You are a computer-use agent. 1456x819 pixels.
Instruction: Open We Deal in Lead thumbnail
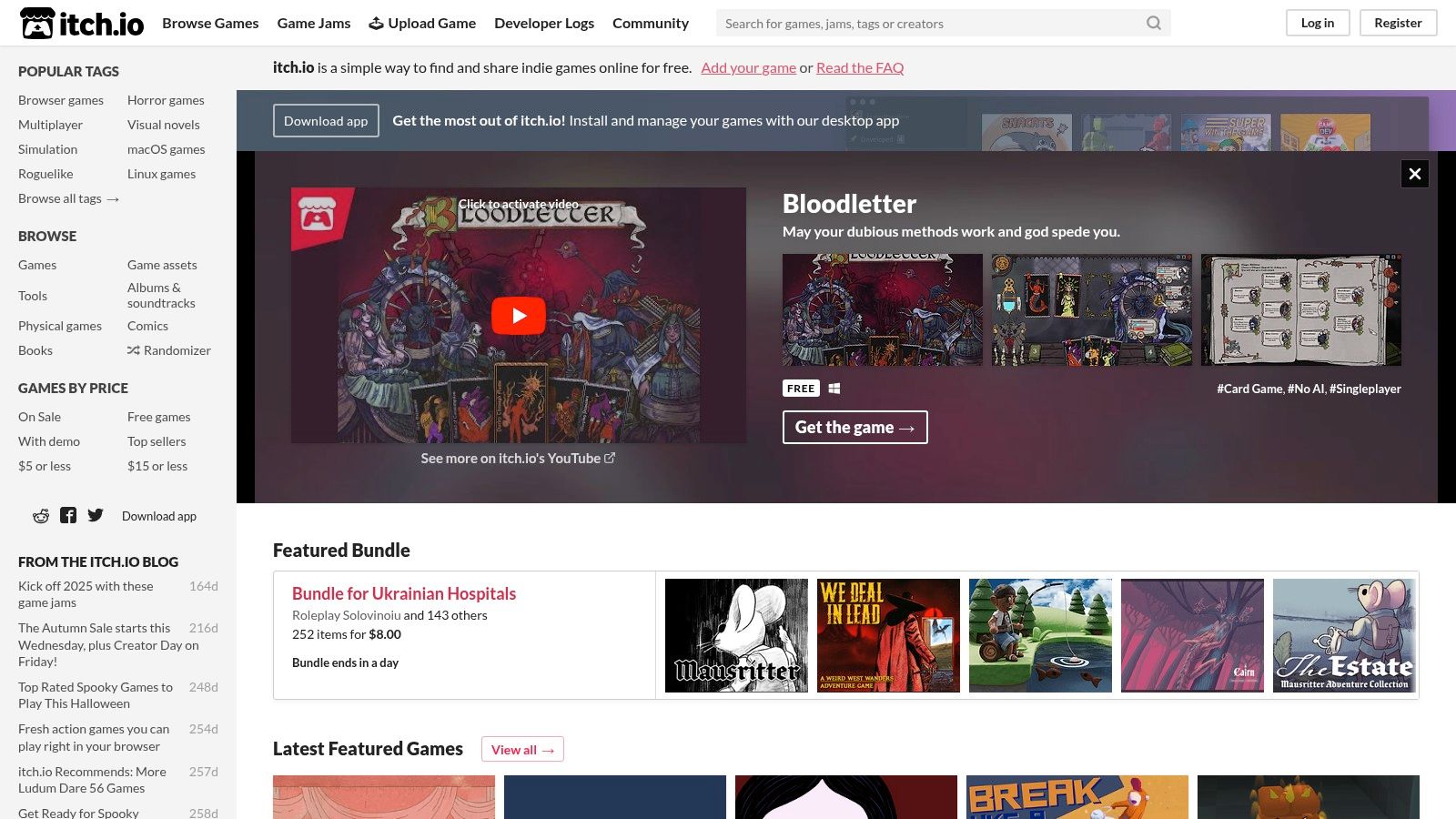tap(888, 635)
